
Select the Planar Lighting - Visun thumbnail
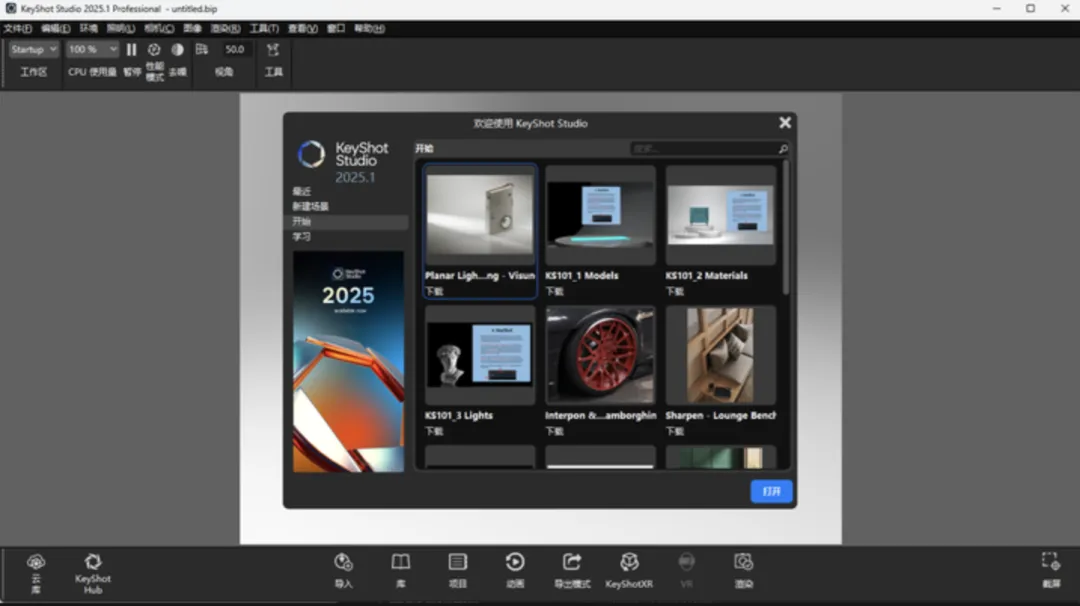click(x=479, y=215)
